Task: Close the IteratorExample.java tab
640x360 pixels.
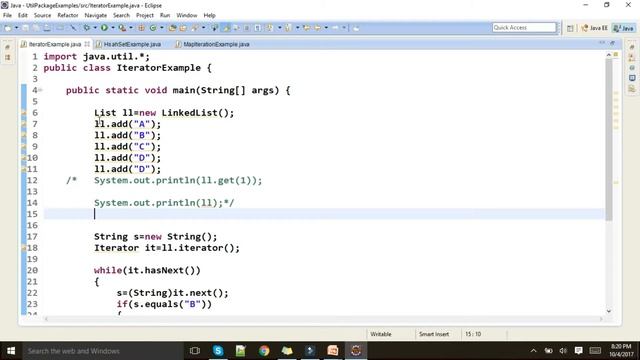Action: 87,44
